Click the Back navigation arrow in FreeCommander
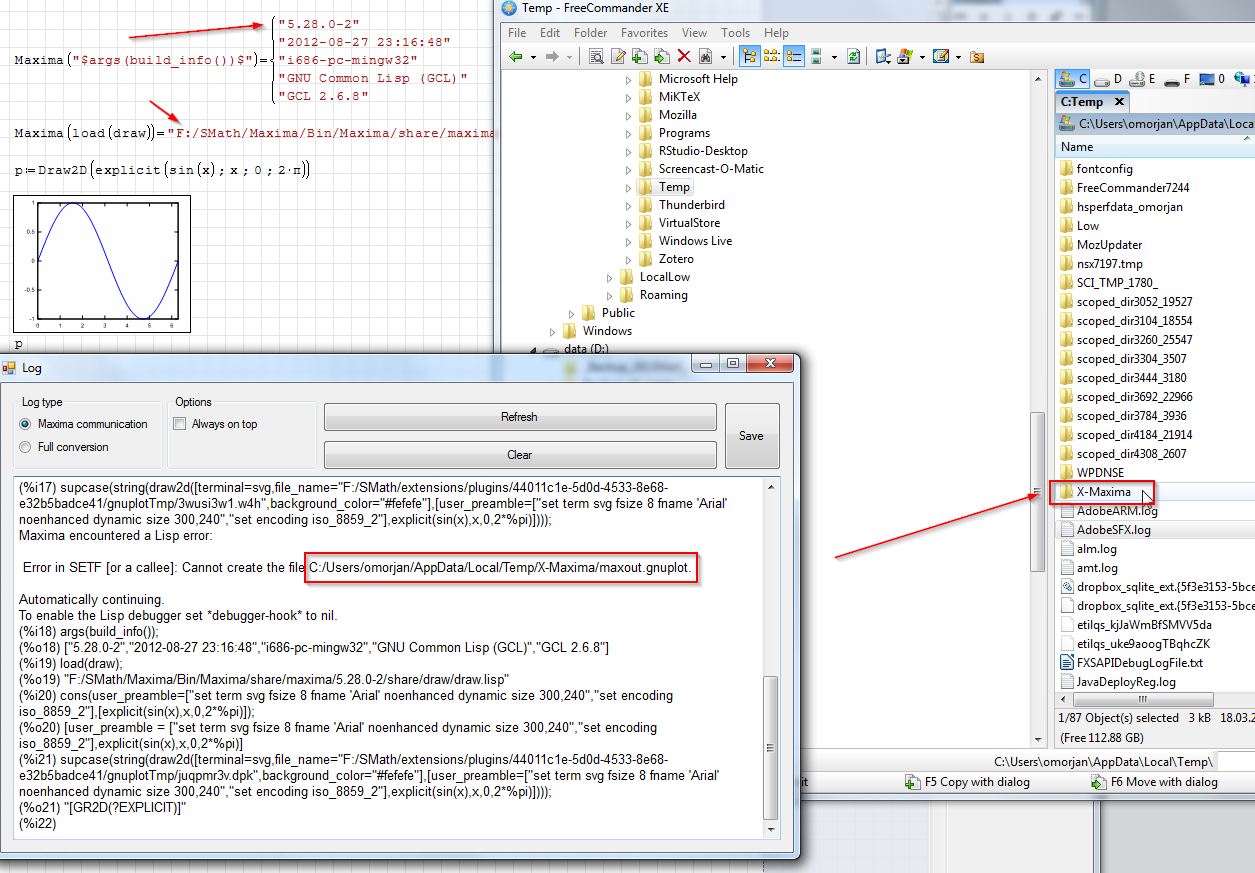 (x=514, y=58)
